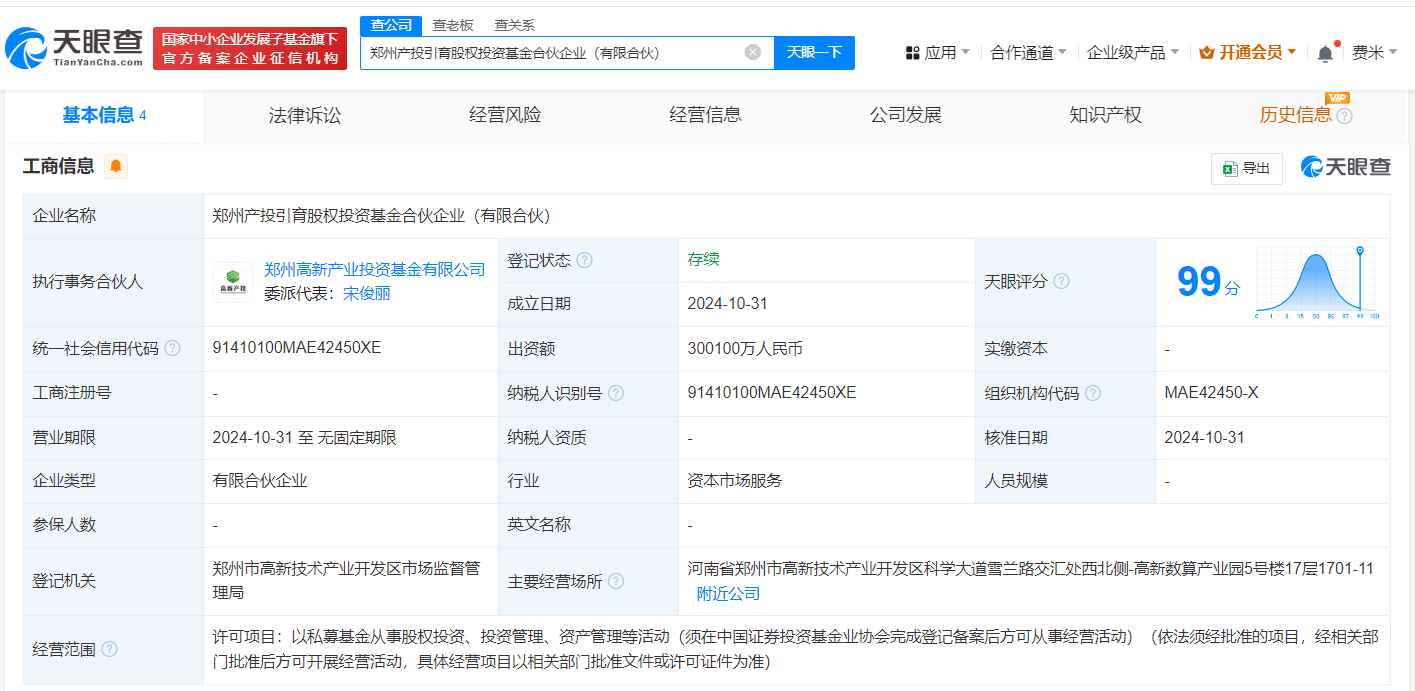The width and height of the screenshot is (1415, 691).
Task: Expand the 应用 dropdown menu
Action: click(x=937, y=53)
